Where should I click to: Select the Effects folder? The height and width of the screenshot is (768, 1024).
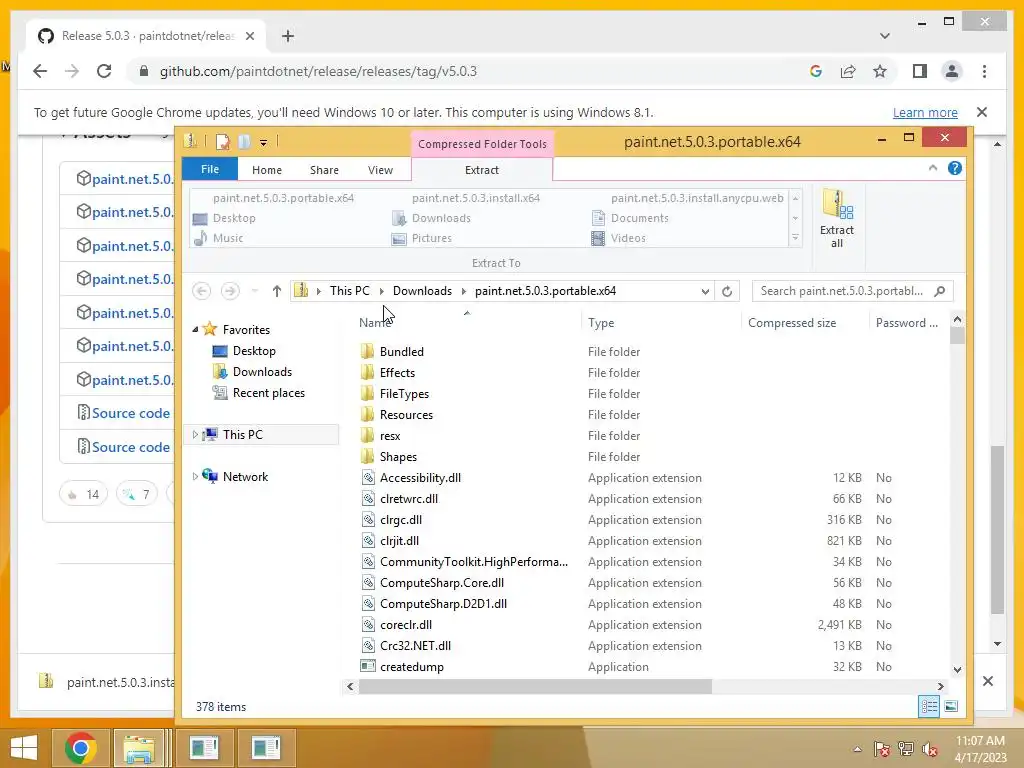(x=397, y=372)
